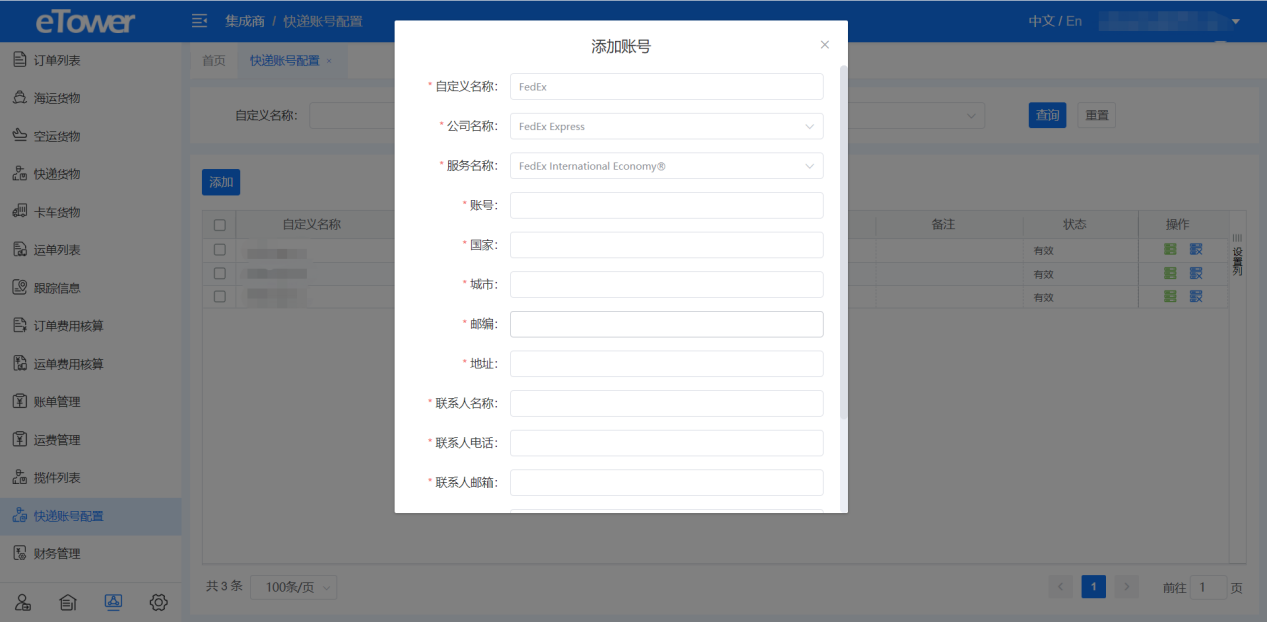This screenshot has width=1267, height=622.
Task: Open the user profile icon in sidebar footer
Action: [23, 602]
